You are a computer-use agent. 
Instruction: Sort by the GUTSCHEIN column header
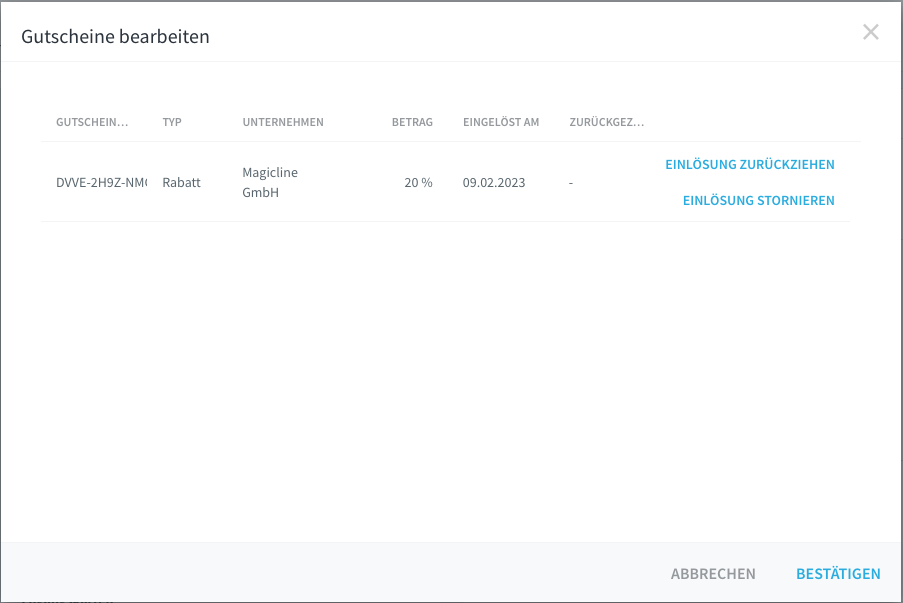coord(92,123)
